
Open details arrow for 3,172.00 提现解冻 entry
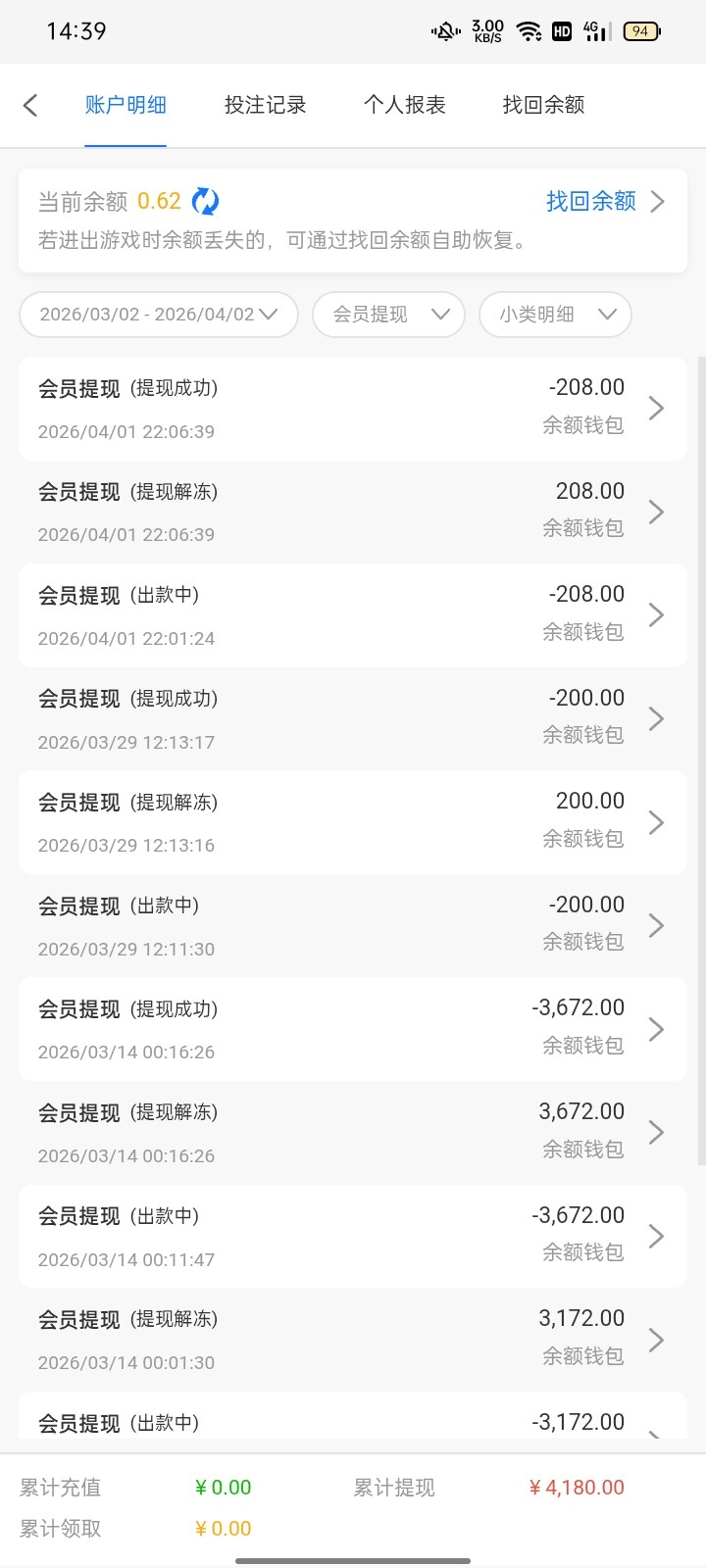tap(656, 1340)
